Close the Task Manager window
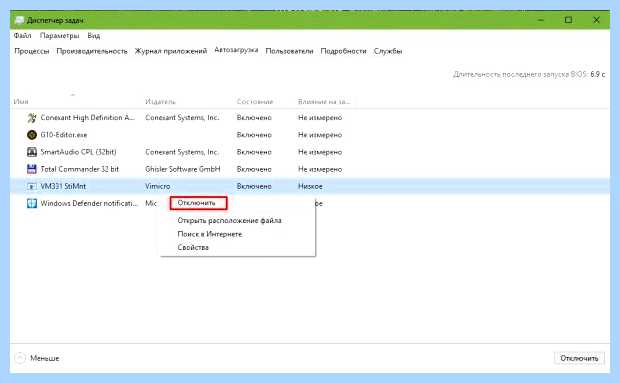Image resolution: width=620 pixels, height=383 pixels. pyautogui.click(x=596, y=20)
